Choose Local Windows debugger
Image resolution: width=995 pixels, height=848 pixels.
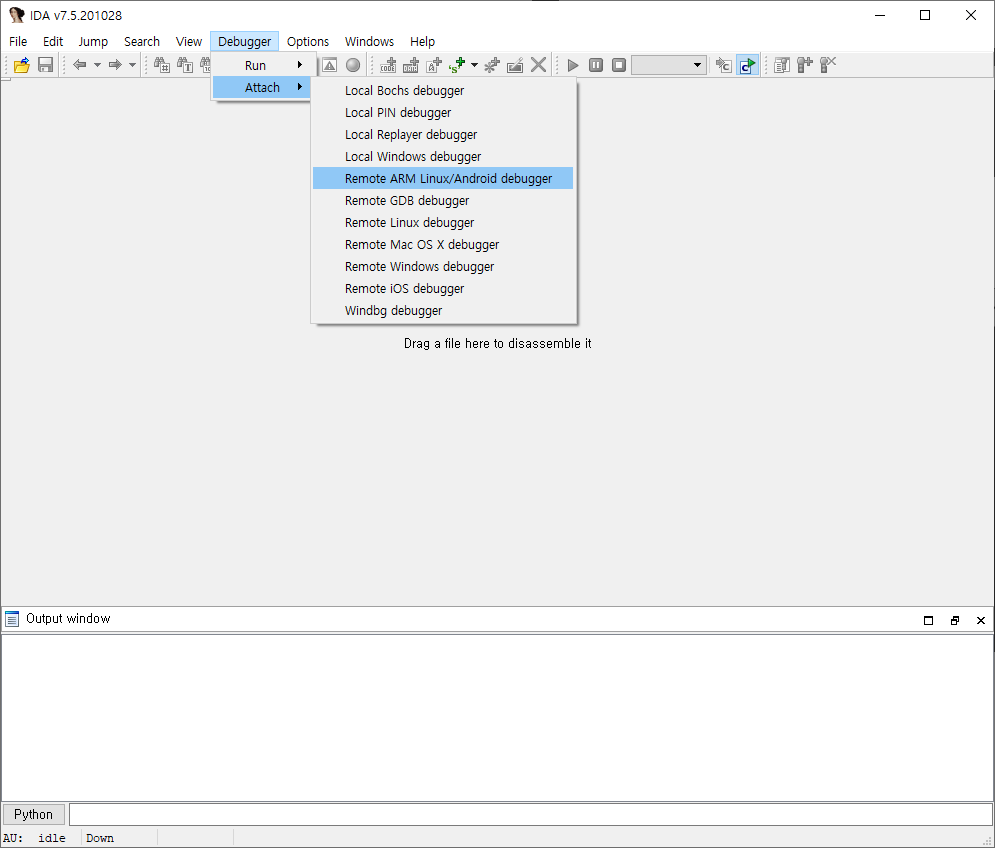pyautogui.click(x=443, y=156)
